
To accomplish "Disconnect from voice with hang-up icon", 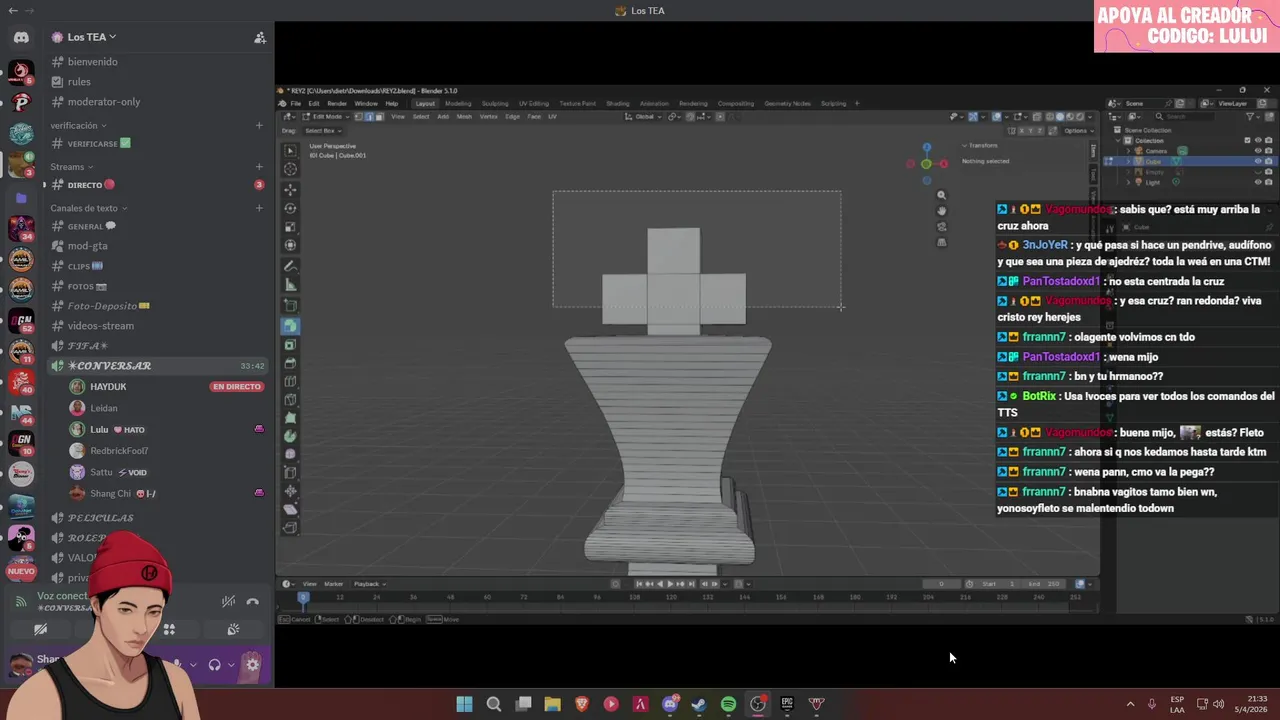I will [253, 602].
